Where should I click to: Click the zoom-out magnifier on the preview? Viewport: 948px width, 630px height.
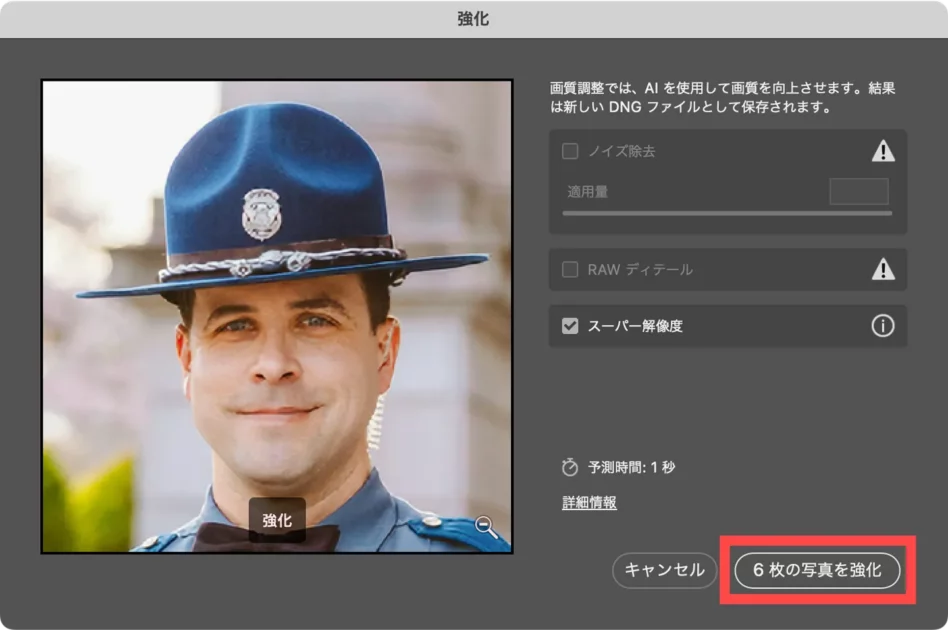486,527
